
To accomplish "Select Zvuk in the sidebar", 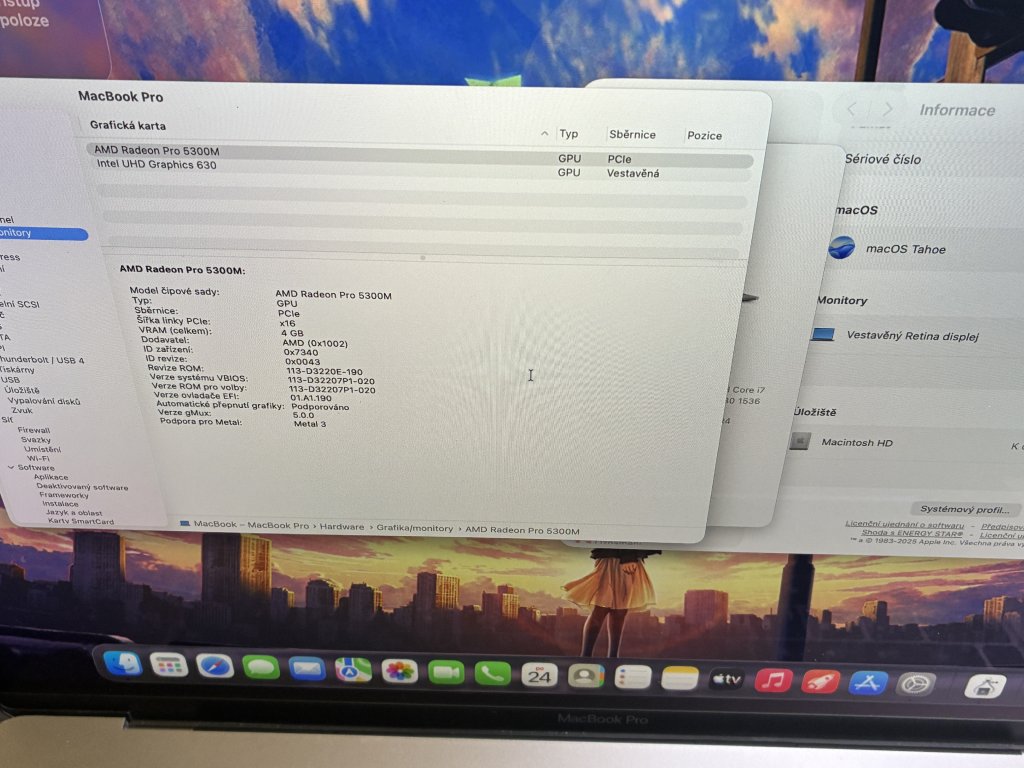I will tap(22, 411).
